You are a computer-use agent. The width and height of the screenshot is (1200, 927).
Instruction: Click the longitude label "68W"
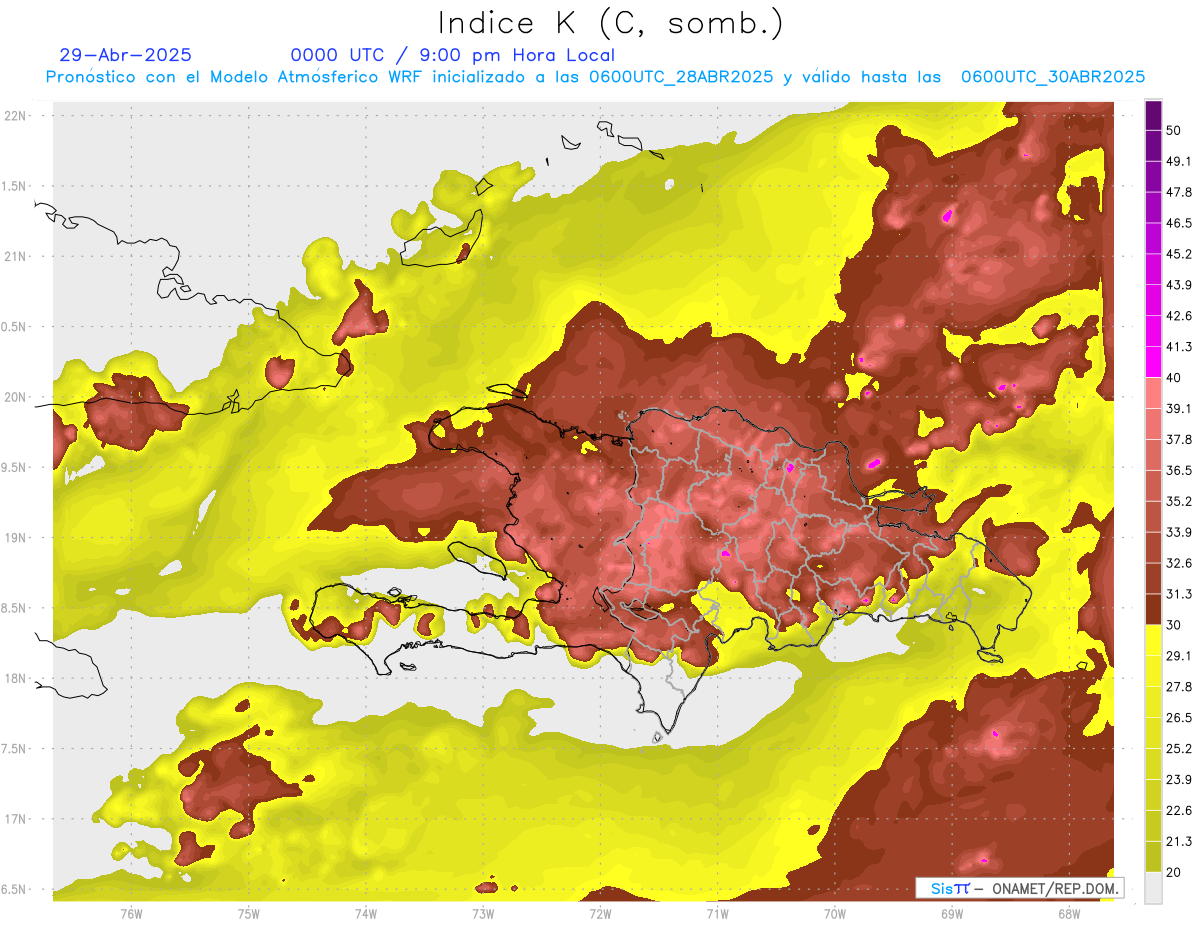[1068, 914]
